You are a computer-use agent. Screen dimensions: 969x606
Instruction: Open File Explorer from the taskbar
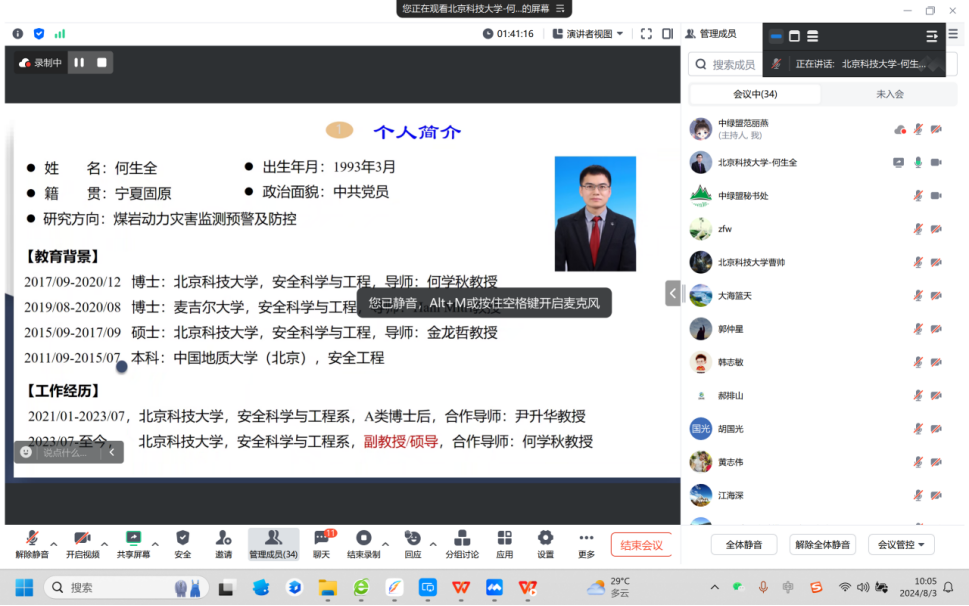click(328, 587)
